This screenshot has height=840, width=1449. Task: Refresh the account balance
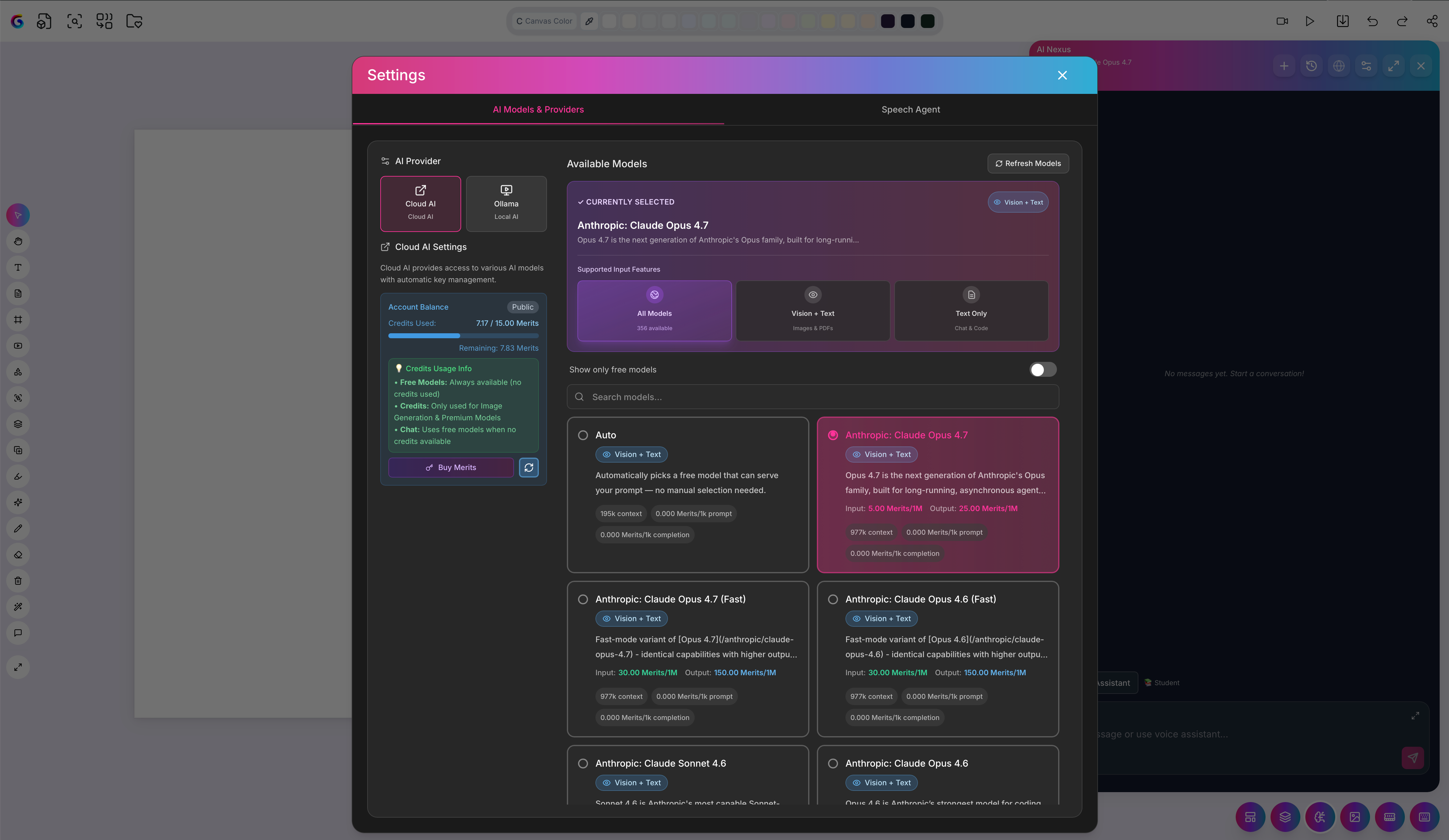pyautogui.click(x=529, y=468)
